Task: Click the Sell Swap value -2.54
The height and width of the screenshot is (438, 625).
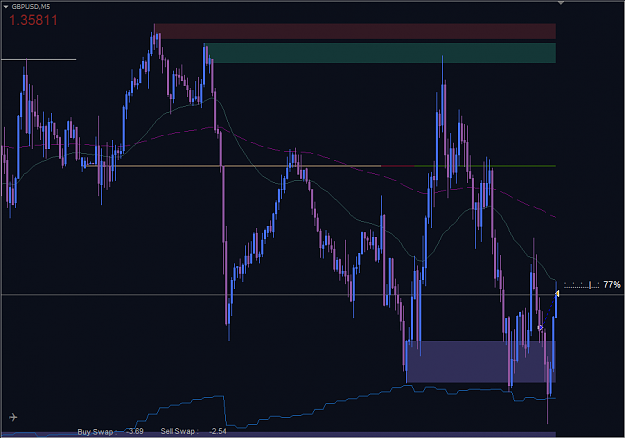Action: (218, 431)
